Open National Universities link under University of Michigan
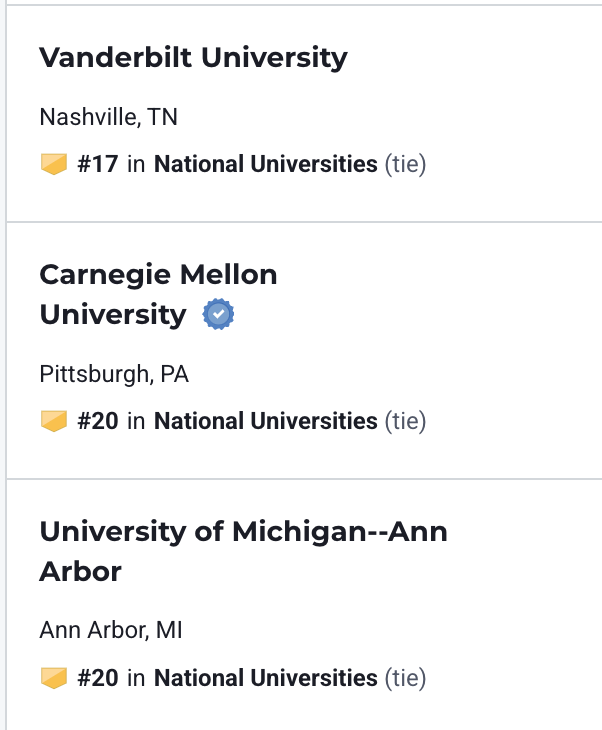This screenshot has height=730, width=602. (266, 678)
